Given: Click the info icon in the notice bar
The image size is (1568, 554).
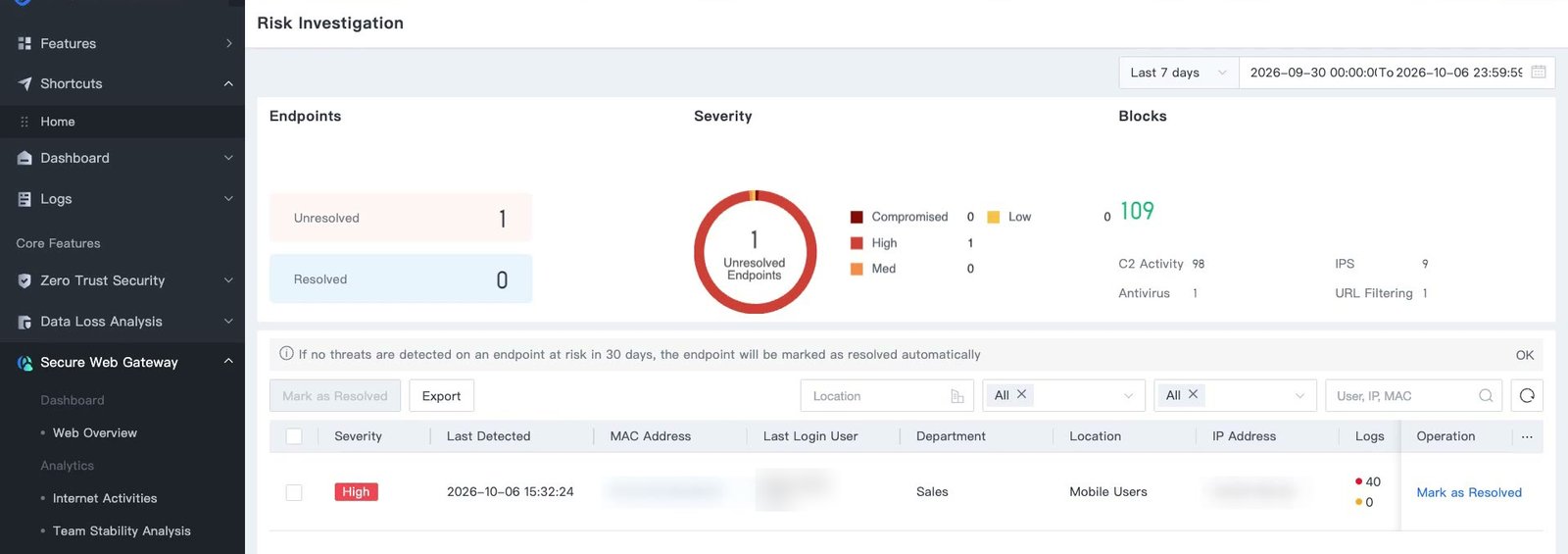Looking at the screenshot, I should click(x=286, y=354).
